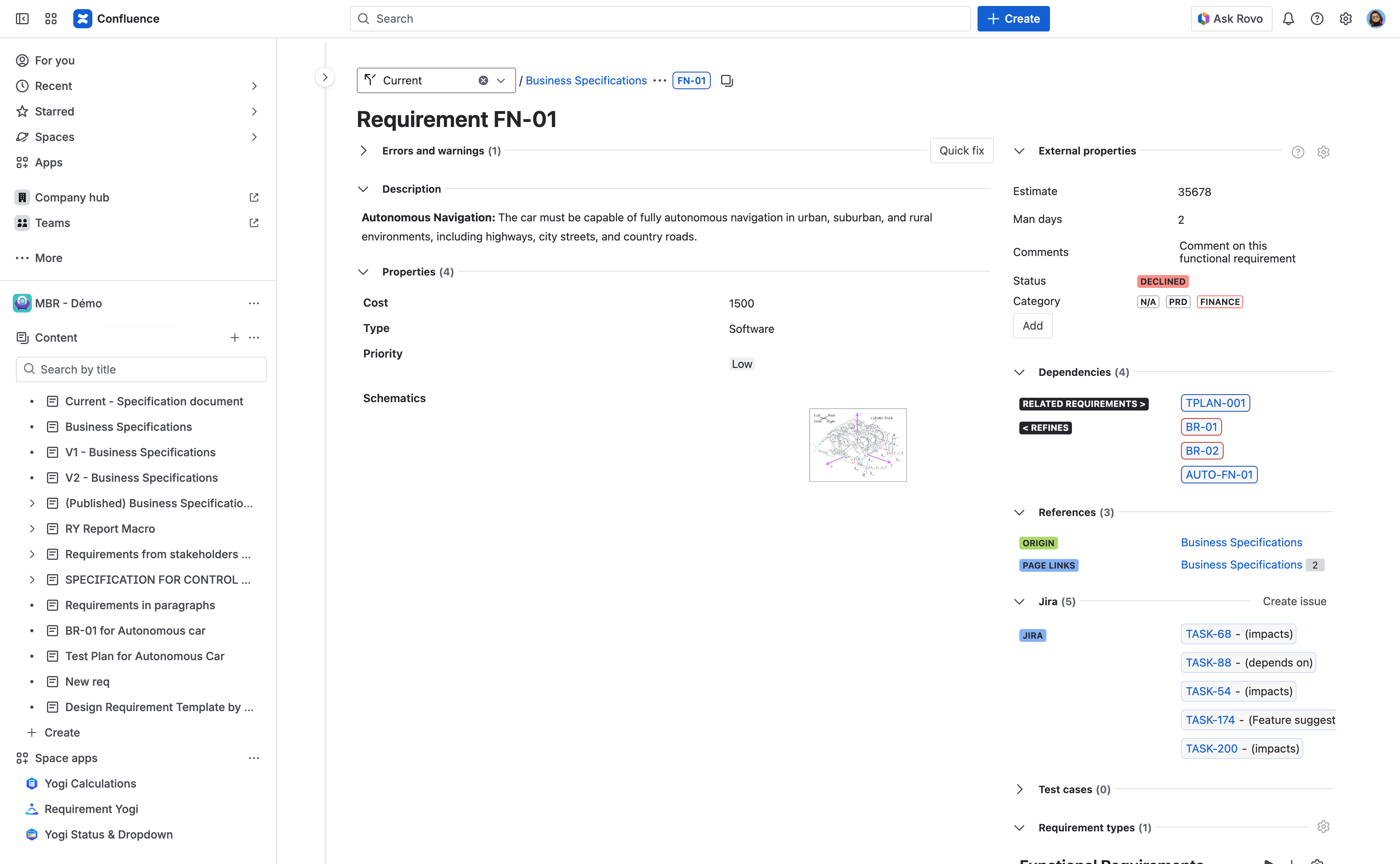Viewport: 1400px width, 864px height.
Task: Collapse the Dependencies section
Action: pyautogui.click(x=1019, y=373)
